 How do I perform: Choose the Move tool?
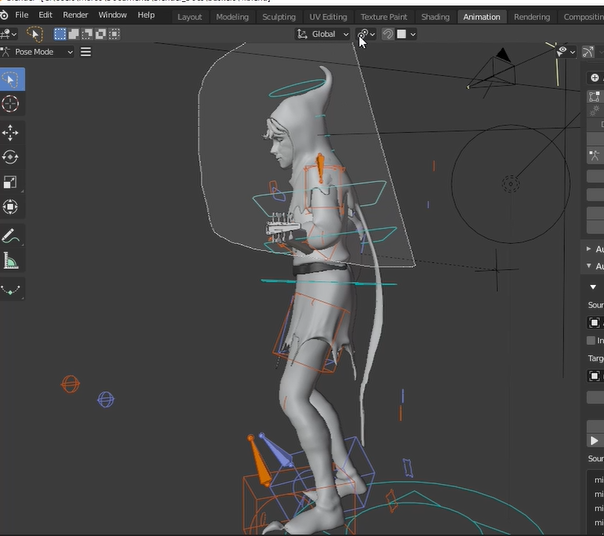coord(11,133)
